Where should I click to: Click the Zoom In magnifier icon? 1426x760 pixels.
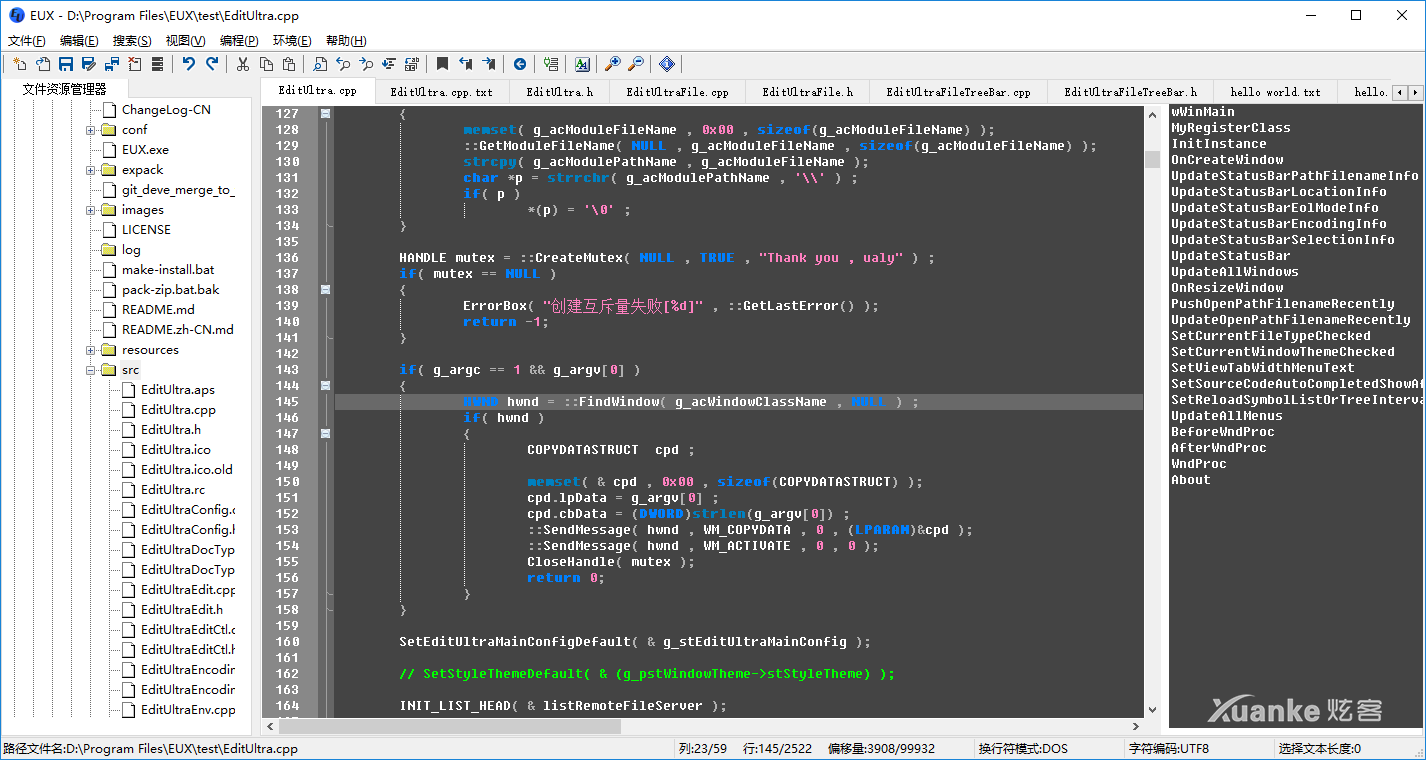pos(613,64)
